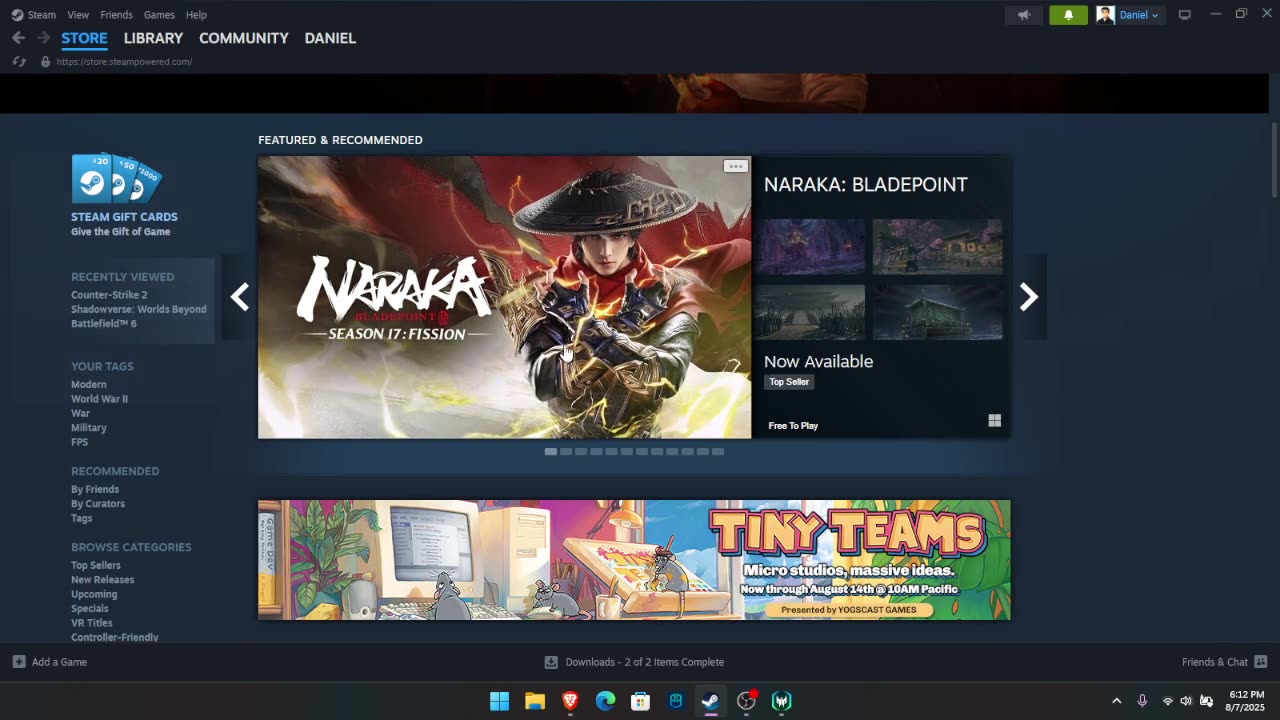Image resolution: width=1280 pixels, height=720 pixels.
Task: Open the Tiny Teams event banner
Action: pyautogui.click(x=634, y=560)
